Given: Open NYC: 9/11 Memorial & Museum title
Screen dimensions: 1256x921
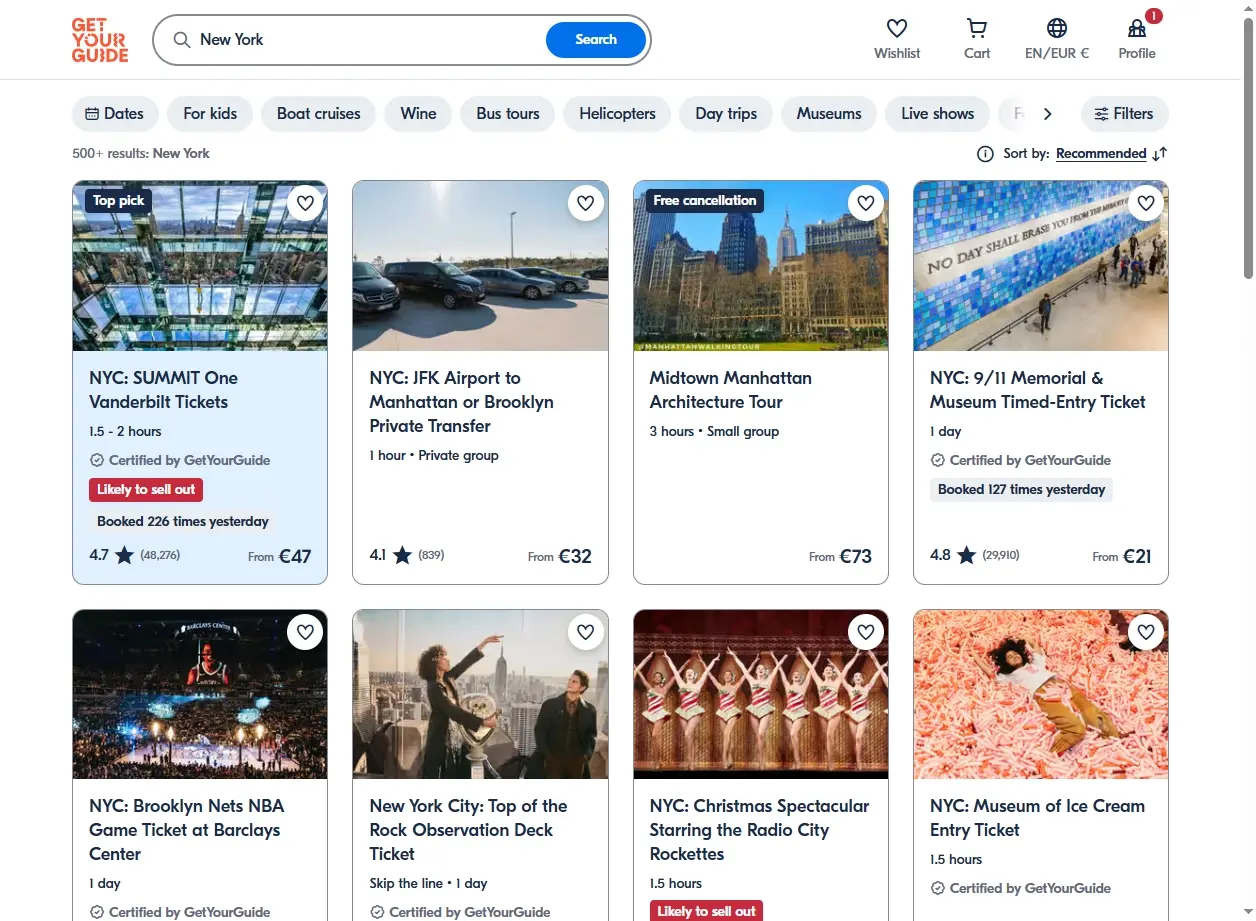Looking at the screenshot, I should click(x=1038, y=390).
